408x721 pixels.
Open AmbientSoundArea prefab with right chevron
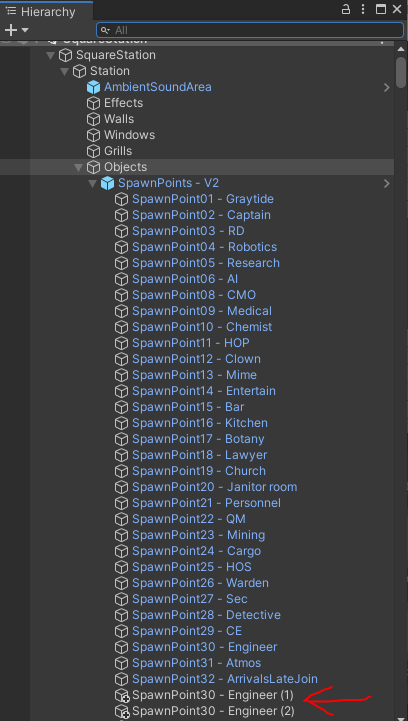386,87
